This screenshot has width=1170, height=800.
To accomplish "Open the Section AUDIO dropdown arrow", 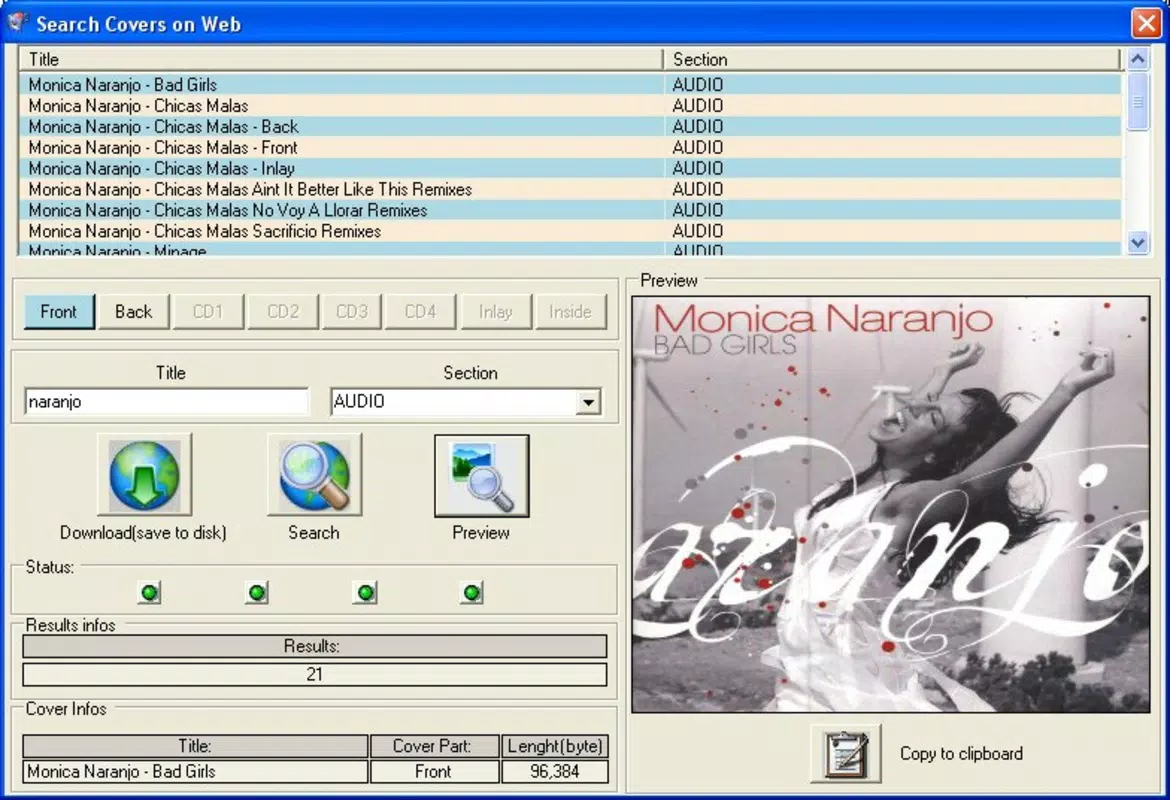I will click(589, 402).
